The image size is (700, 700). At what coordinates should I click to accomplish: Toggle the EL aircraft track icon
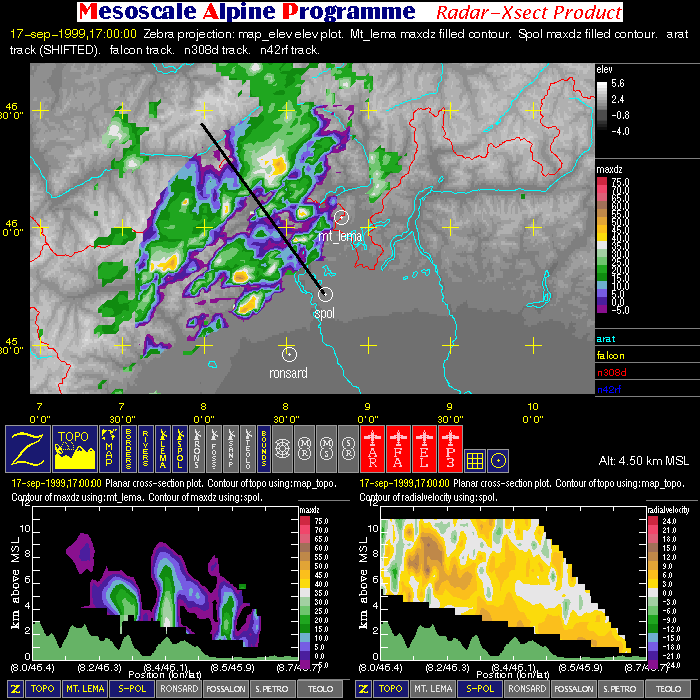point(424,449)
